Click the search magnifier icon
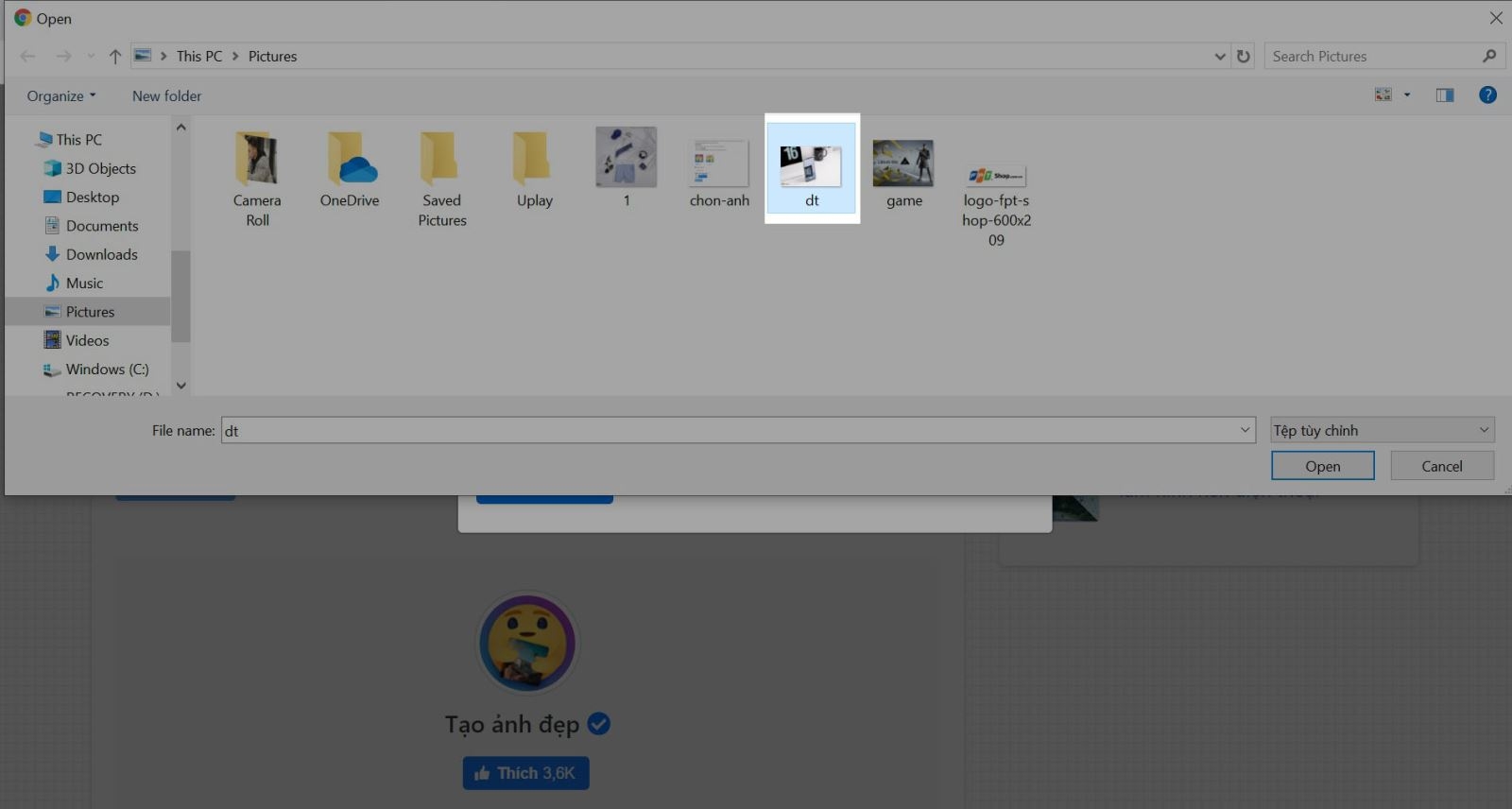The image size is (1512, 809). pos(1489,57)
